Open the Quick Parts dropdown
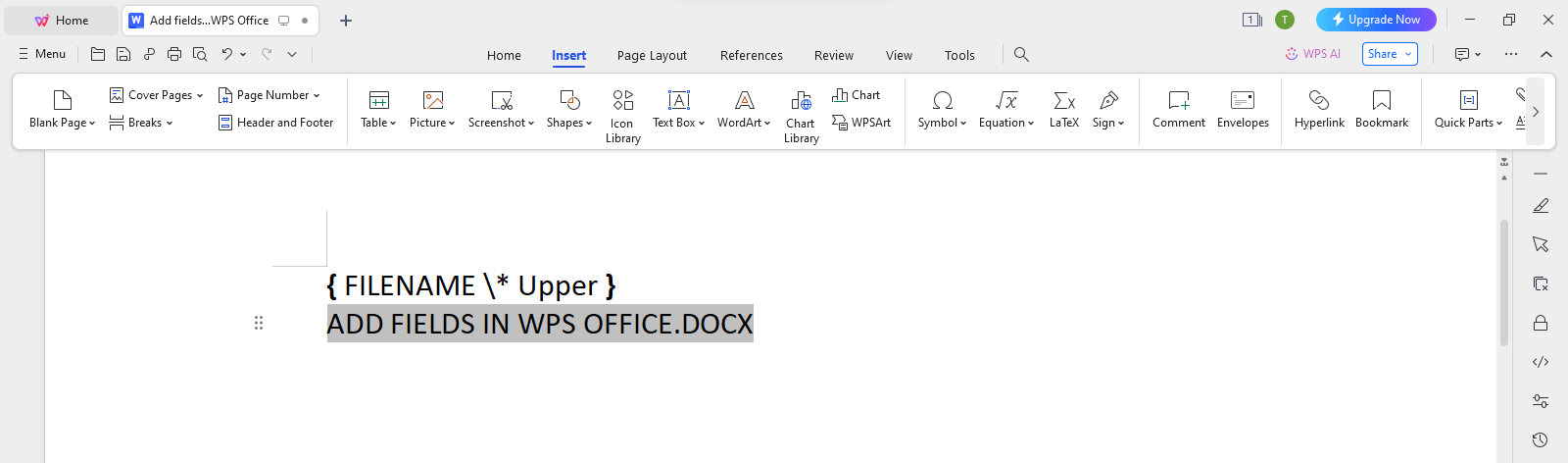This screenshot has width=1568, height=463. (1468, 109)
